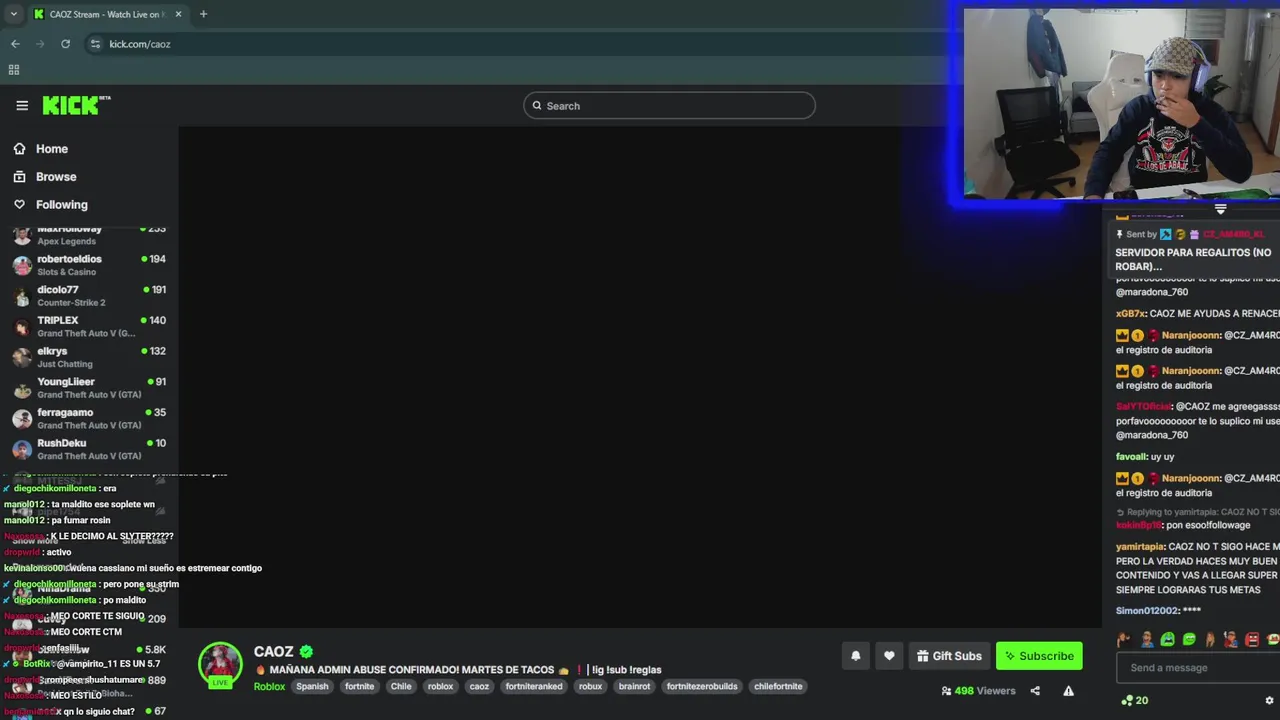Select the Chile tag
This screenshot has width=1280, height=720.
[401, 687]
